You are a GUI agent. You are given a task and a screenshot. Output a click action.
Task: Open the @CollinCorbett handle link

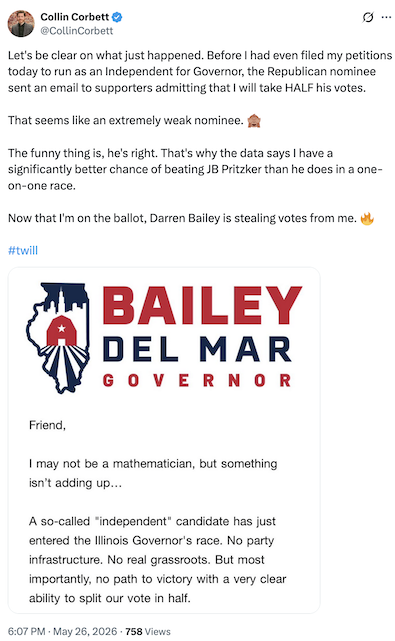tap(76, 31)
